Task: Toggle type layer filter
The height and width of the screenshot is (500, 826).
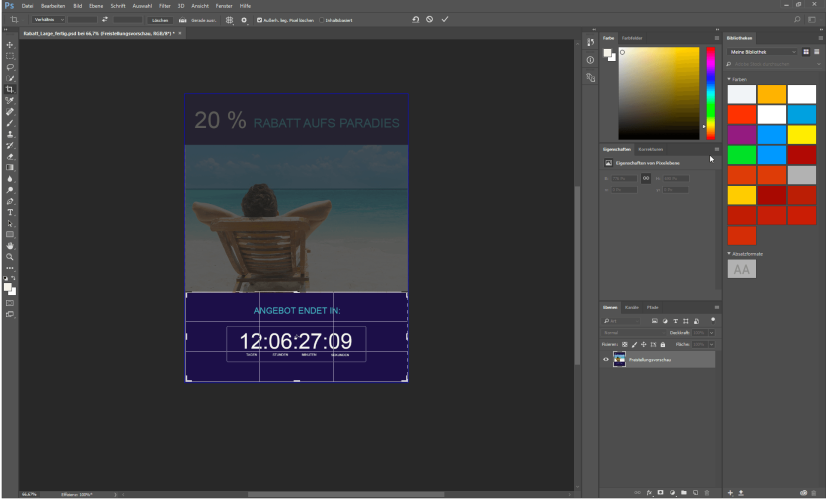Action: point(675,321)
